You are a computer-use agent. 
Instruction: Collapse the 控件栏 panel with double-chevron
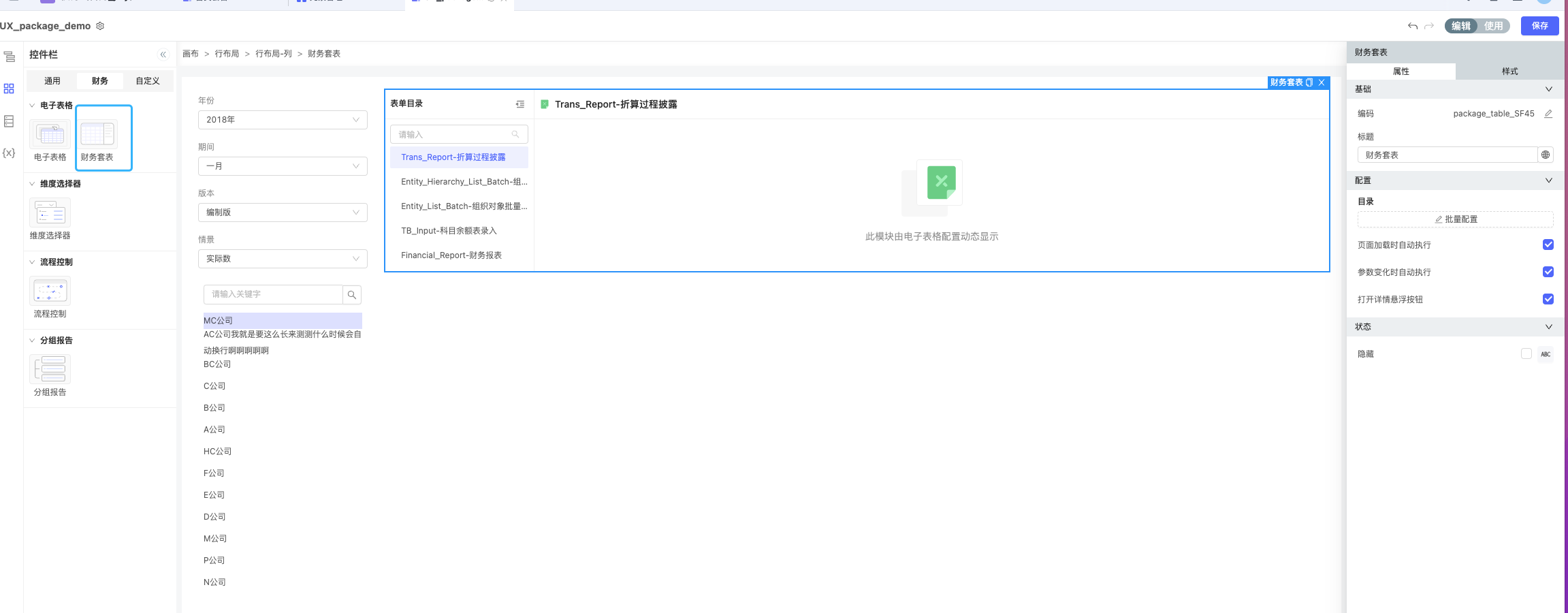163,54
